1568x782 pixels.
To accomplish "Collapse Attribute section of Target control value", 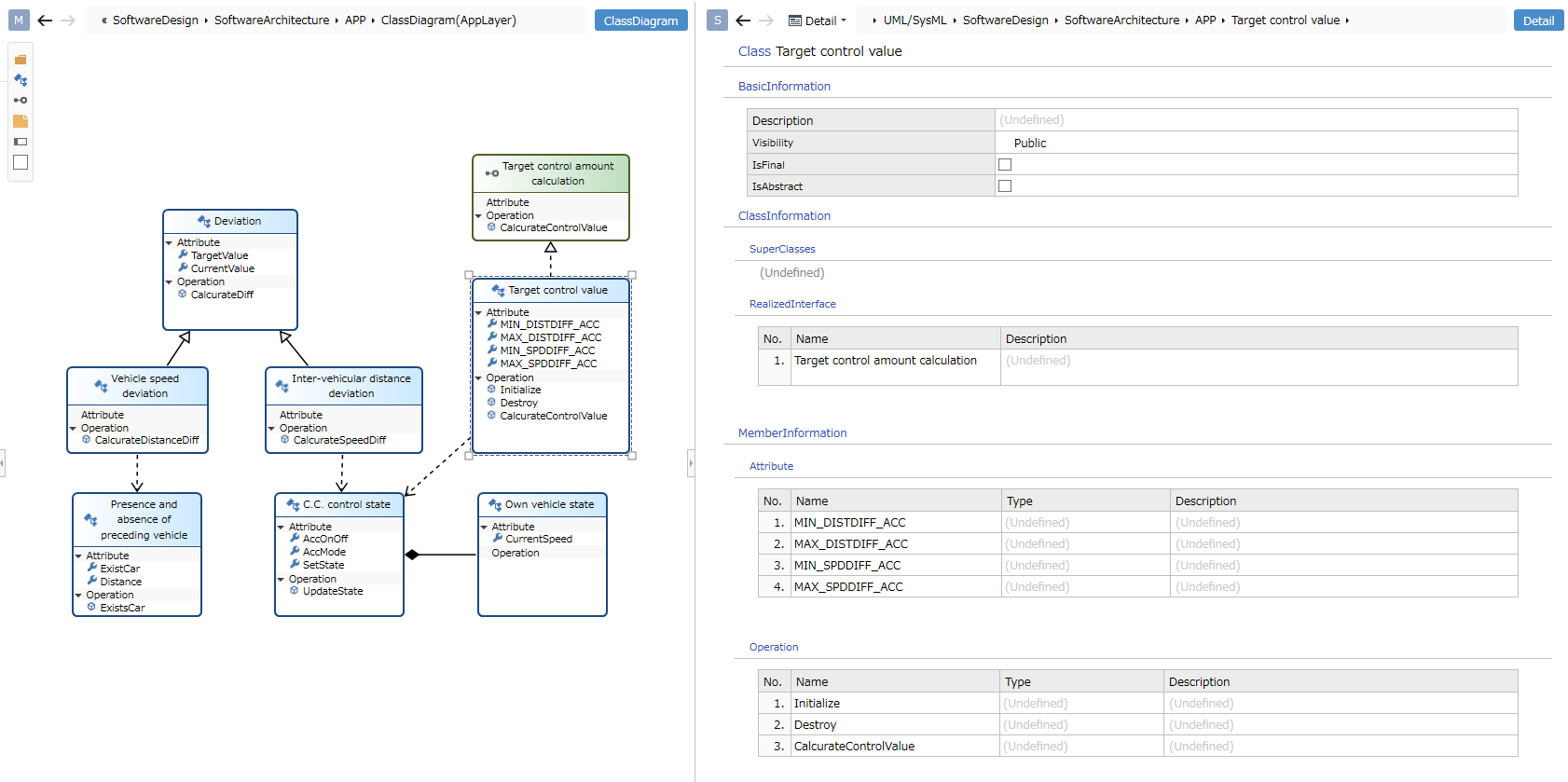I will 478,313.
